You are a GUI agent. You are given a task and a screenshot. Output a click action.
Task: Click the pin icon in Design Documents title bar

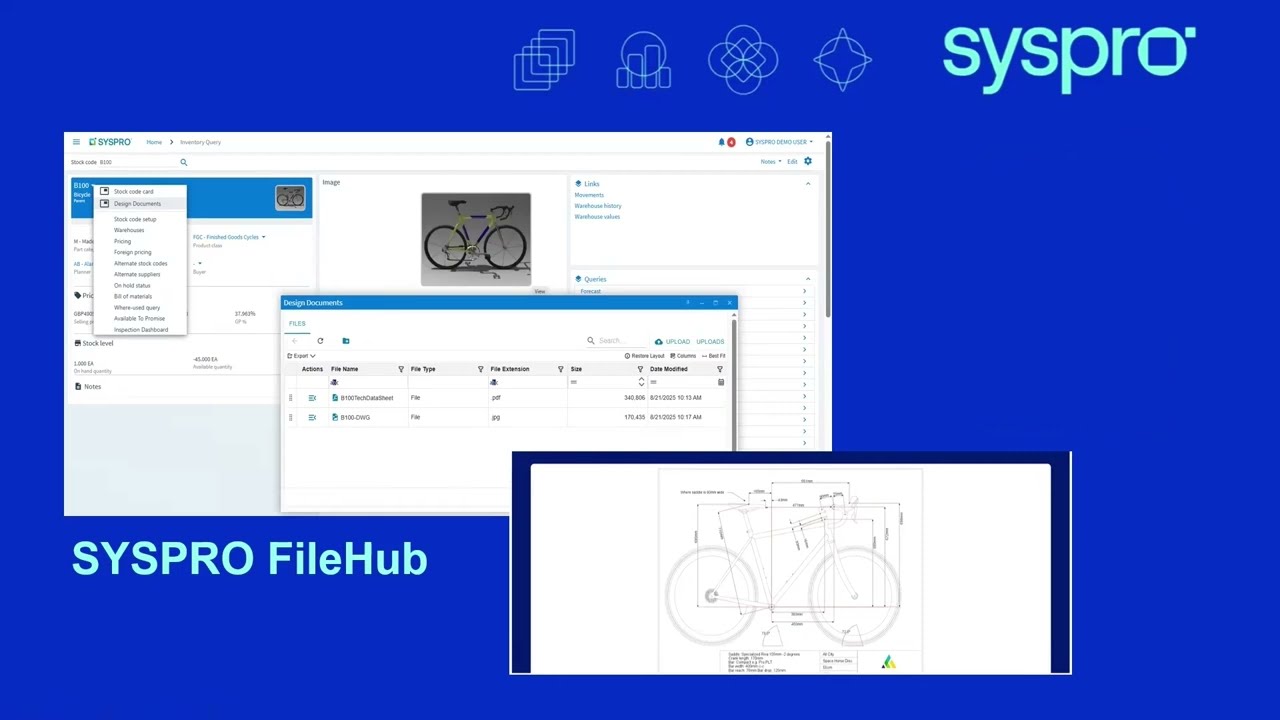click(687, 303)
